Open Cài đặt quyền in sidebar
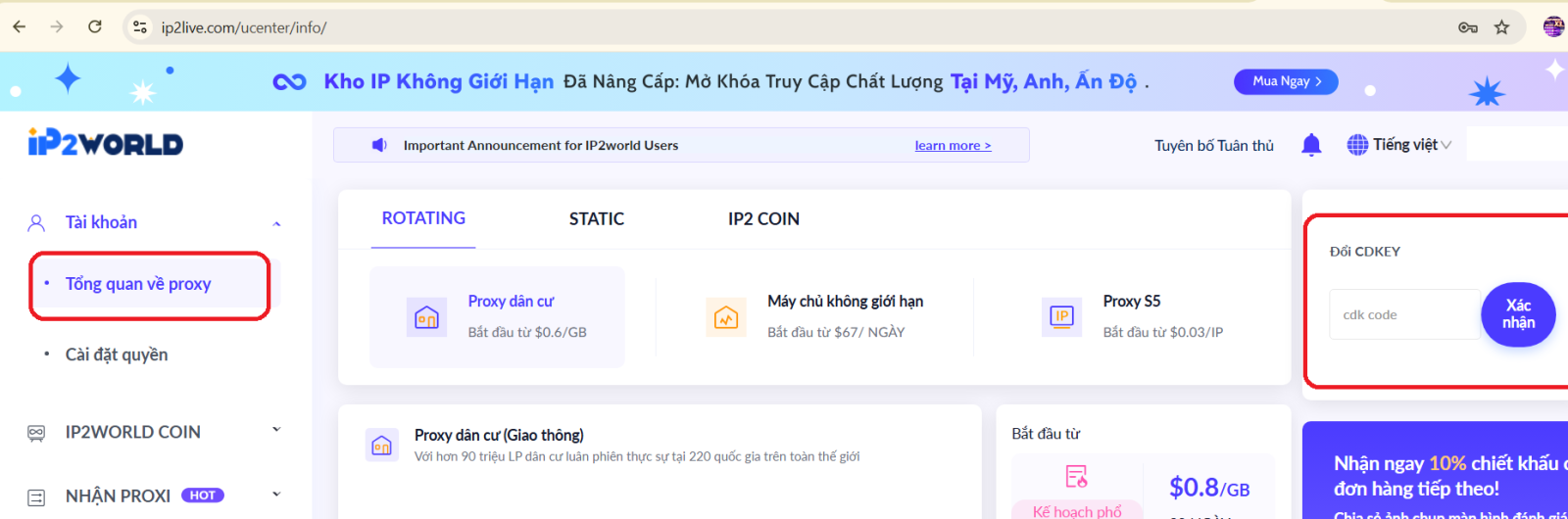Viewport: 1568px width, 519px height. (117, 354)
